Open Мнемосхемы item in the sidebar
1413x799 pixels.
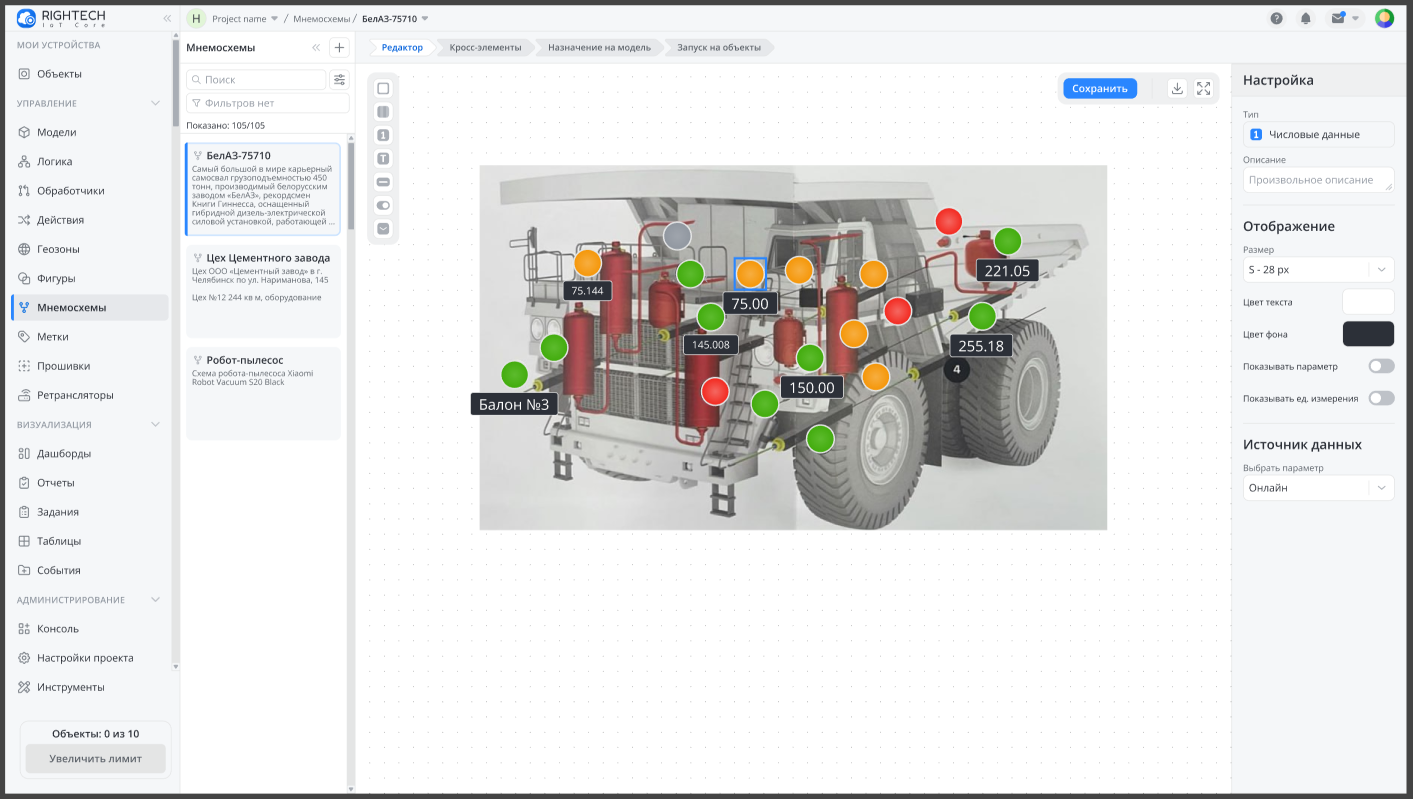pyautogui.click(x=89, y=307)
